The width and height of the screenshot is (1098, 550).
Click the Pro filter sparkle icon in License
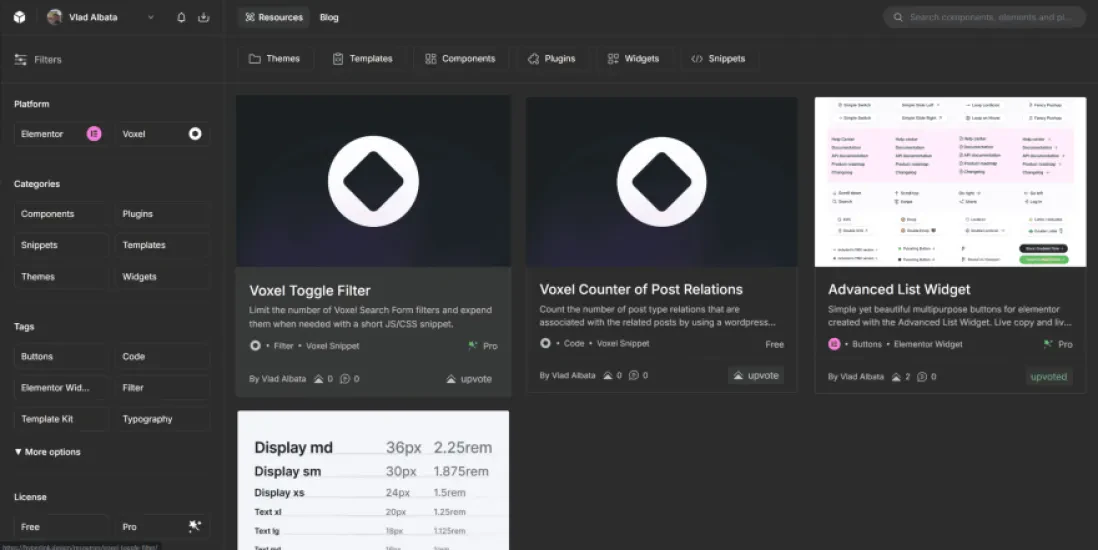(x=195, y=526)
